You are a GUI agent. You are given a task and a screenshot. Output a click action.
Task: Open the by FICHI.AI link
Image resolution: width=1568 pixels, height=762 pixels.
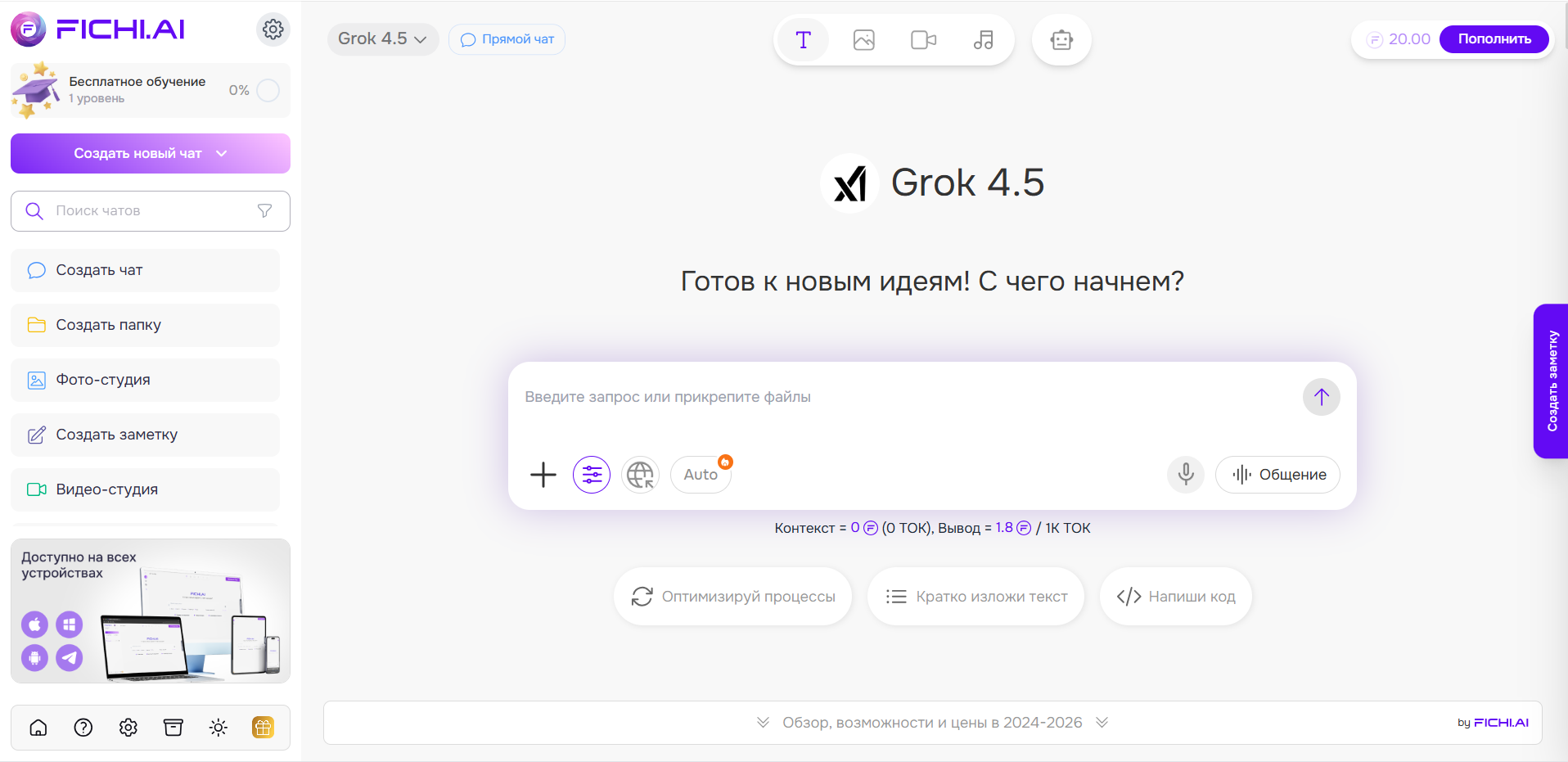click(1493, 723)
